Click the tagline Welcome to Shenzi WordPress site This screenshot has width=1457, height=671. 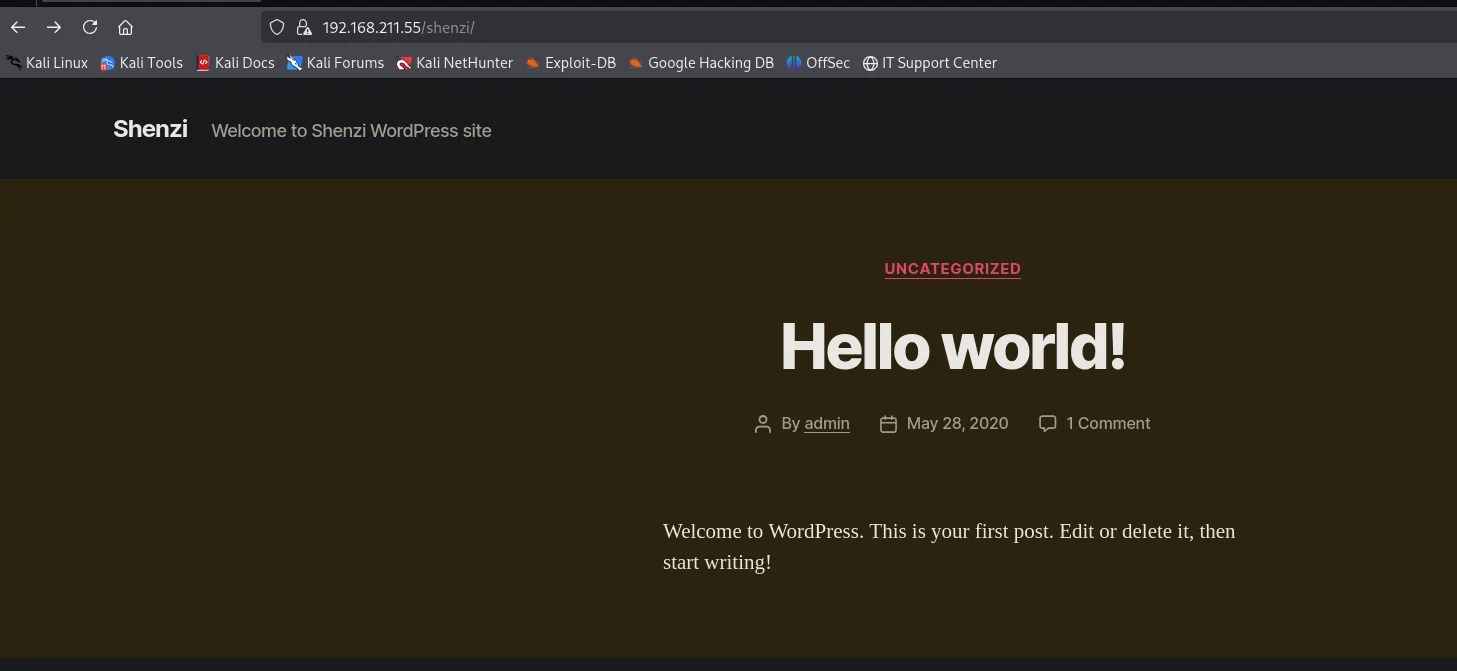click(x=351, y=131)
